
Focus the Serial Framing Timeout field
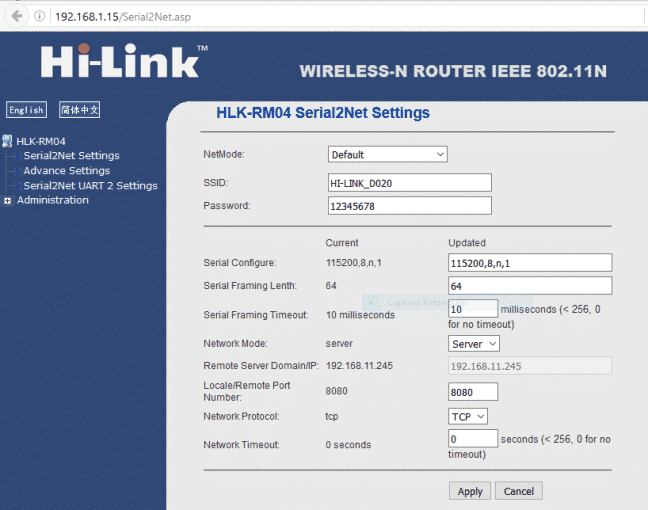coord(473,309)
